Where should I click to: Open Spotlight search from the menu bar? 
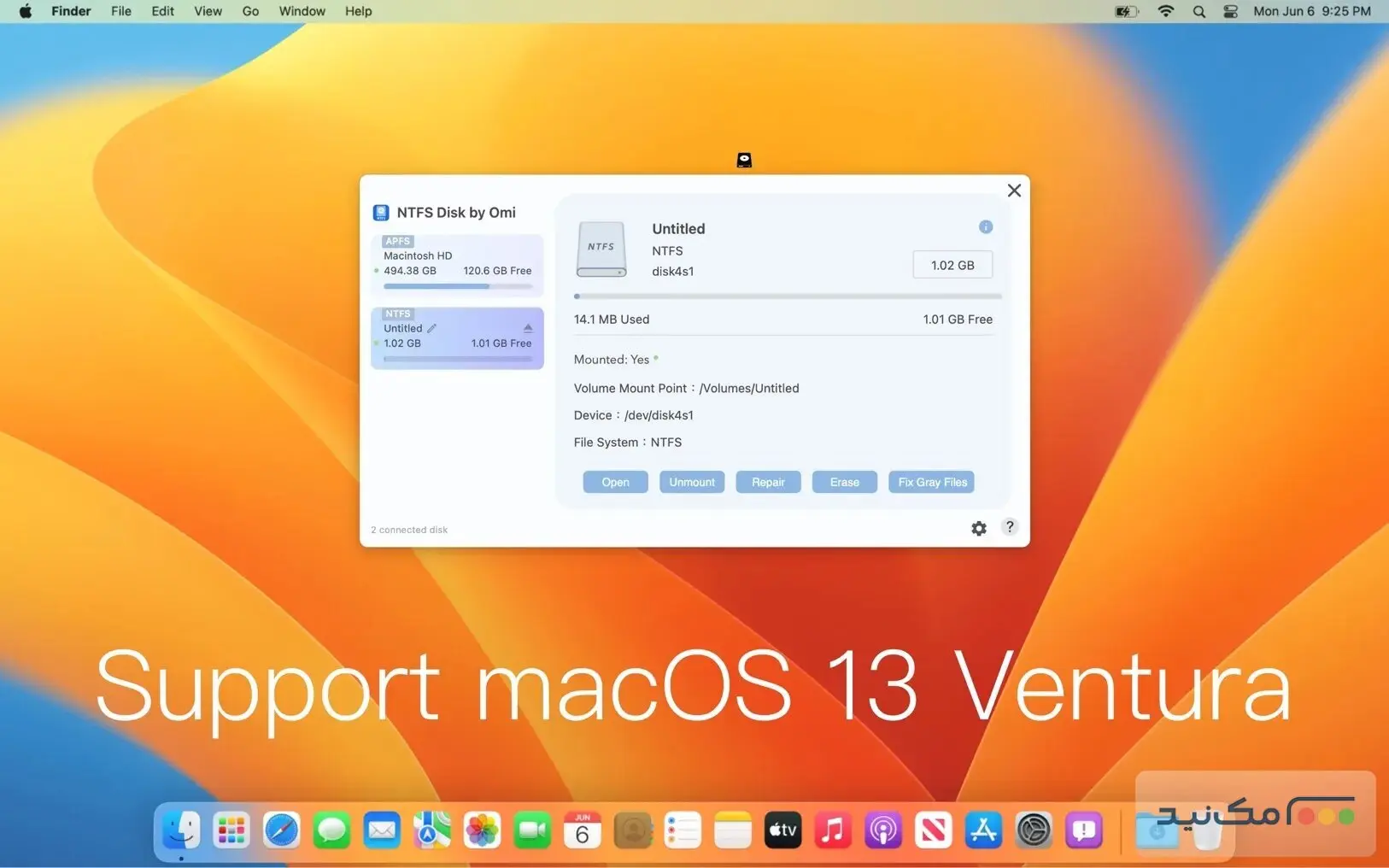click(1199, 11)
